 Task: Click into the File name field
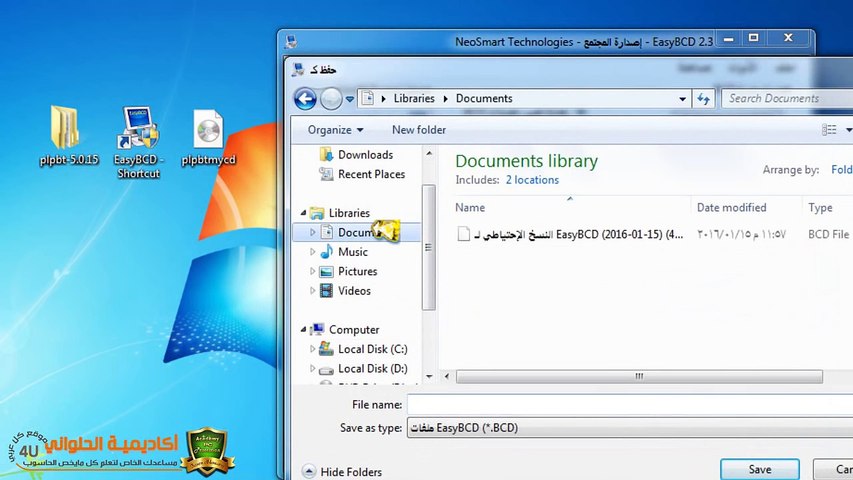coord(630,405)
